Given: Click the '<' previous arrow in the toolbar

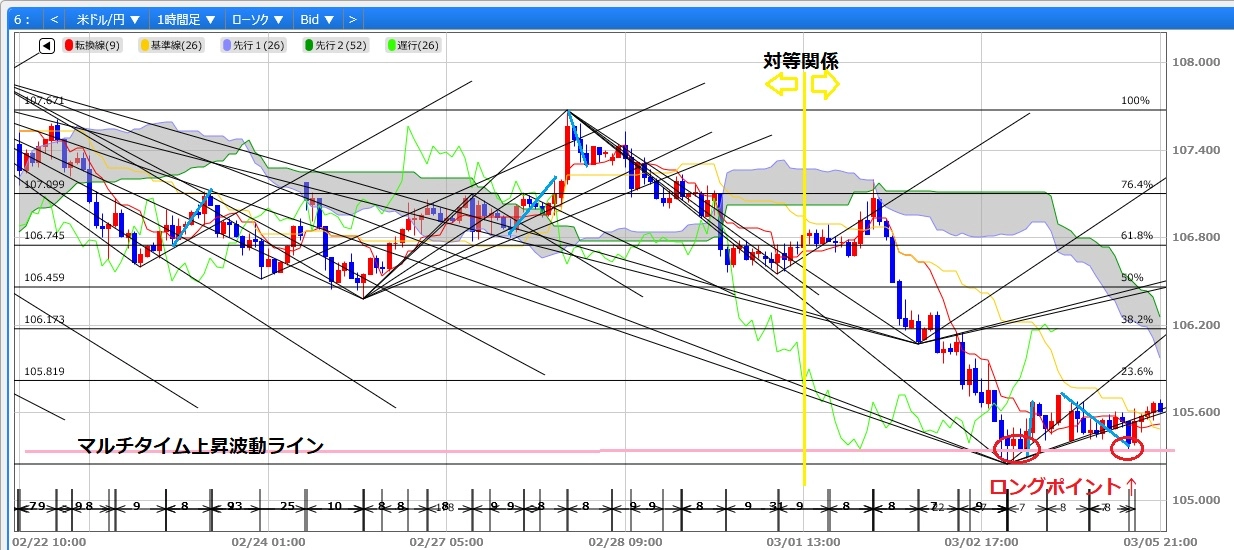Looking at the screenshot, I should [x=54, y=18].
